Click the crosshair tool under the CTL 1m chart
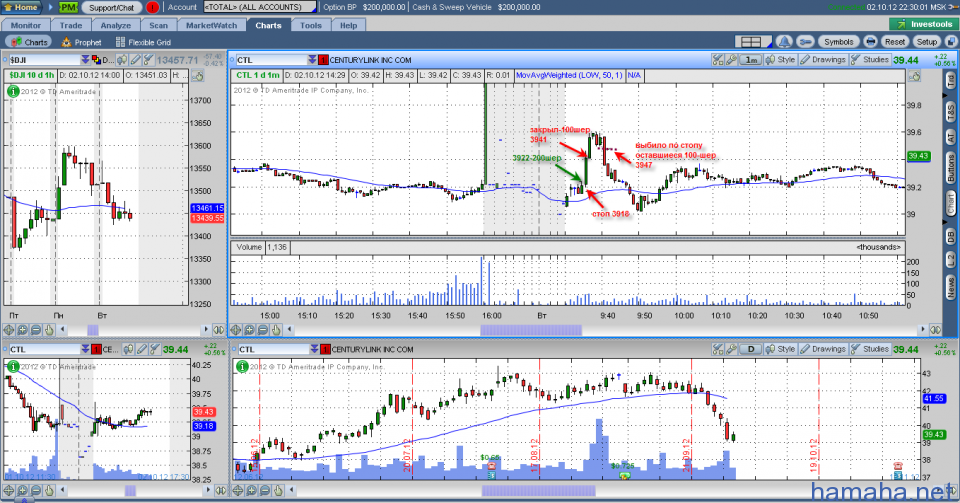The height and width of the screenshot is (503, 960). pyautogui.click(x=236, y=330)
